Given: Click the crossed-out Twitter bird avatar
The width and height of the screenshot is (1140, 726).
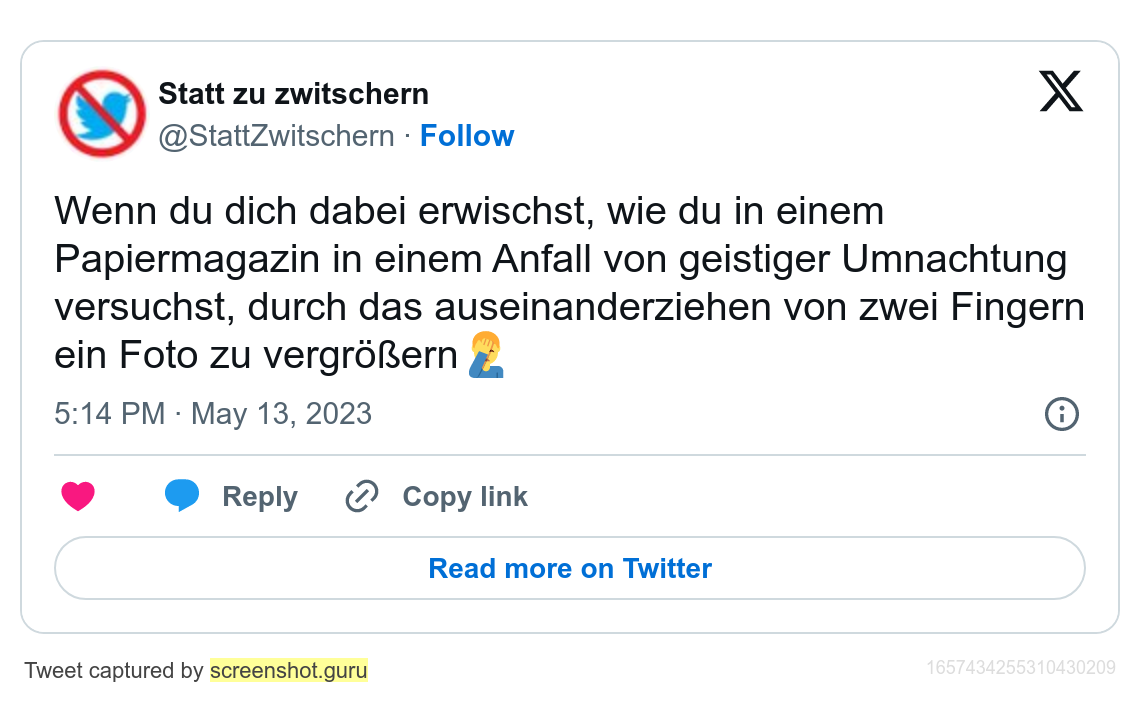Looking at the screenshot, I should [102, 114].
